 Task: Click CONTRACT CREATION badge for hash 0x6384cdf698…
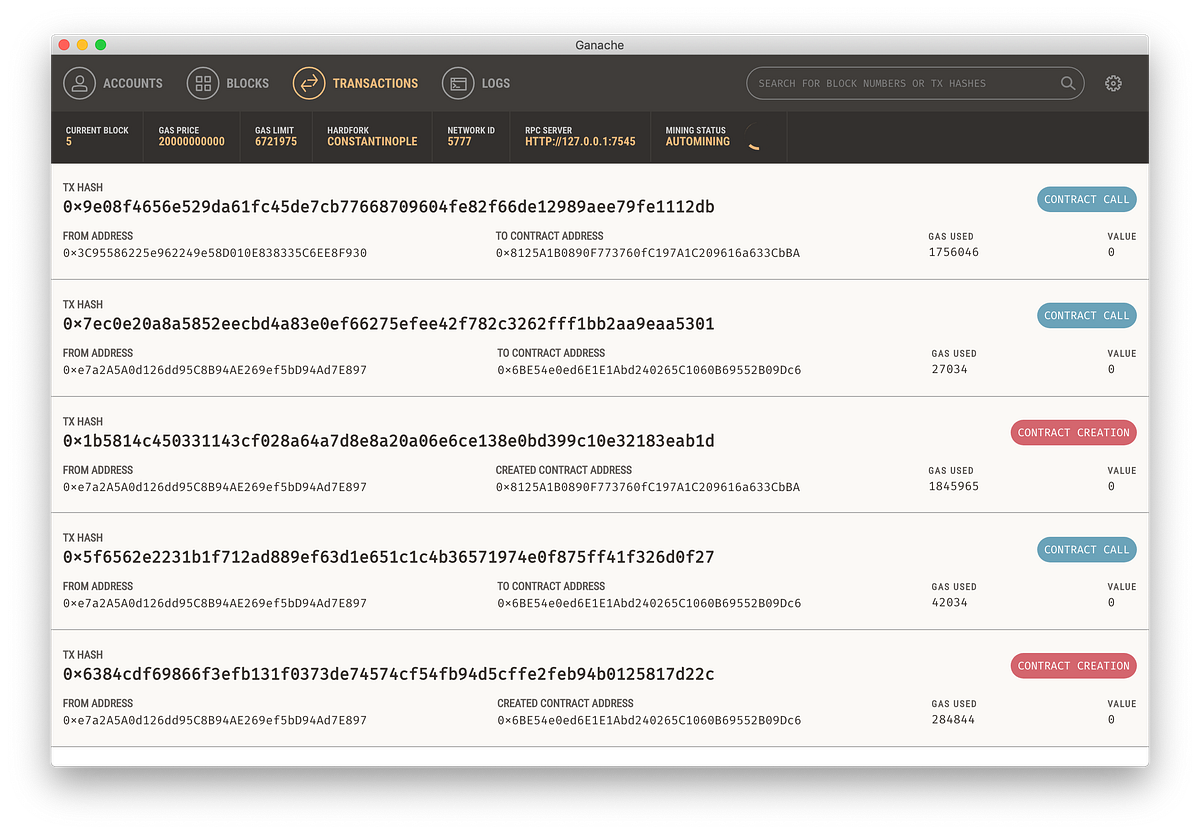(x=1074, y=666)
